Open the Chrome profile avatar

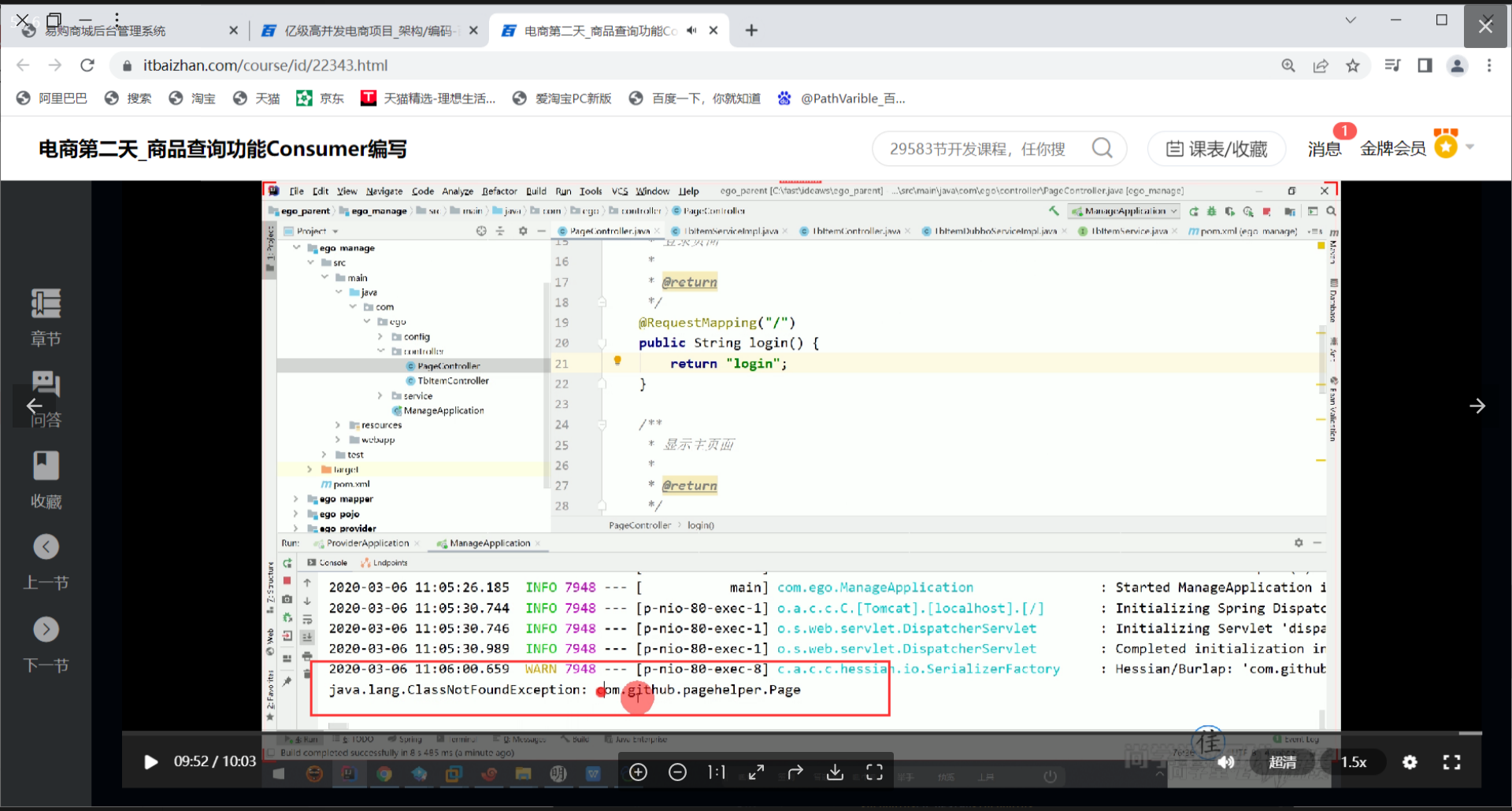[x=1458, y=65]
